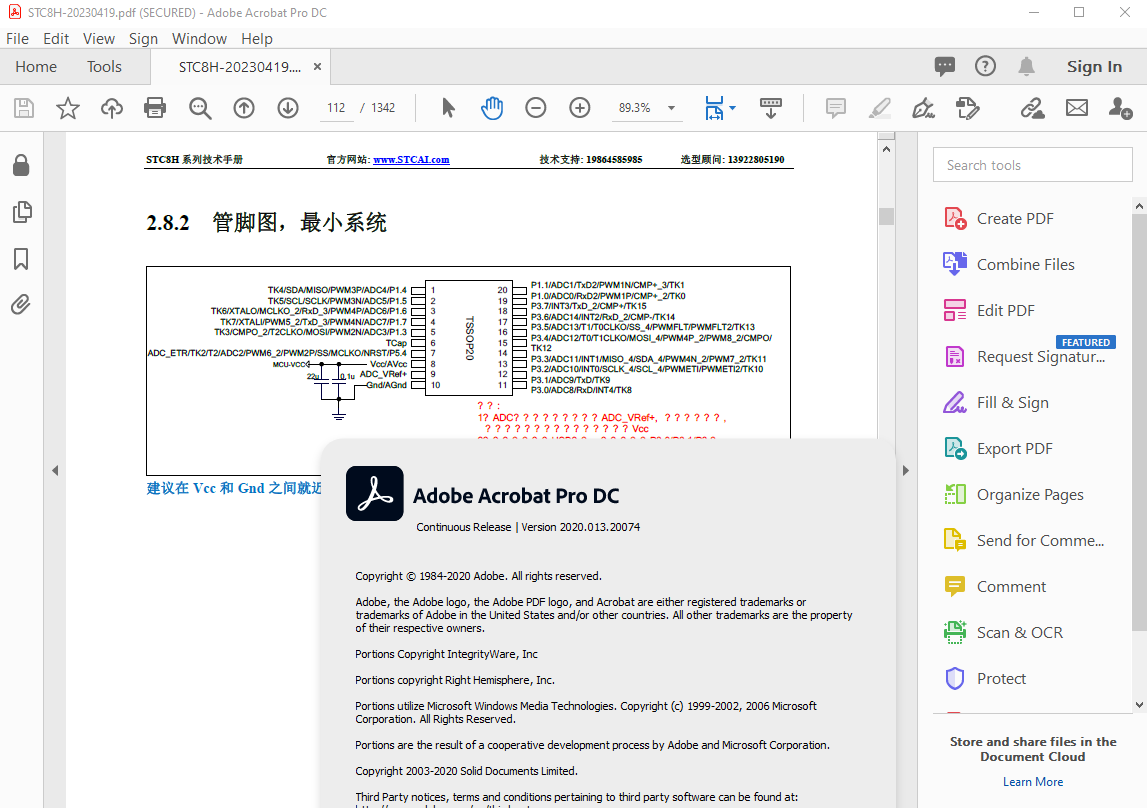The width and height of the screenshot is (1147, 808).
Task: Click the Search tools field
Action: pos(1032,165)
